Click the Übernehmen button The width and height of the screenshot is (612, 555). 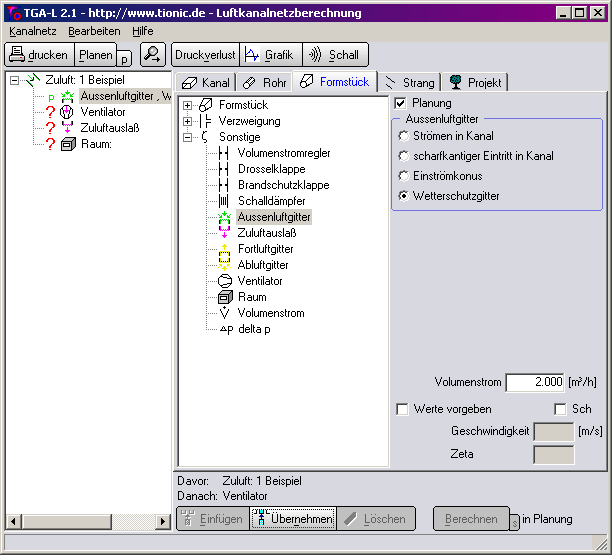point(291,519)
